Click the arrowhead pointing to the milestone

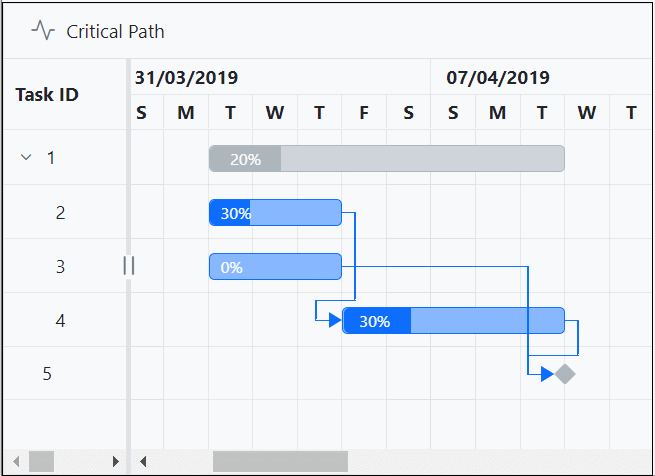(547, 374)
